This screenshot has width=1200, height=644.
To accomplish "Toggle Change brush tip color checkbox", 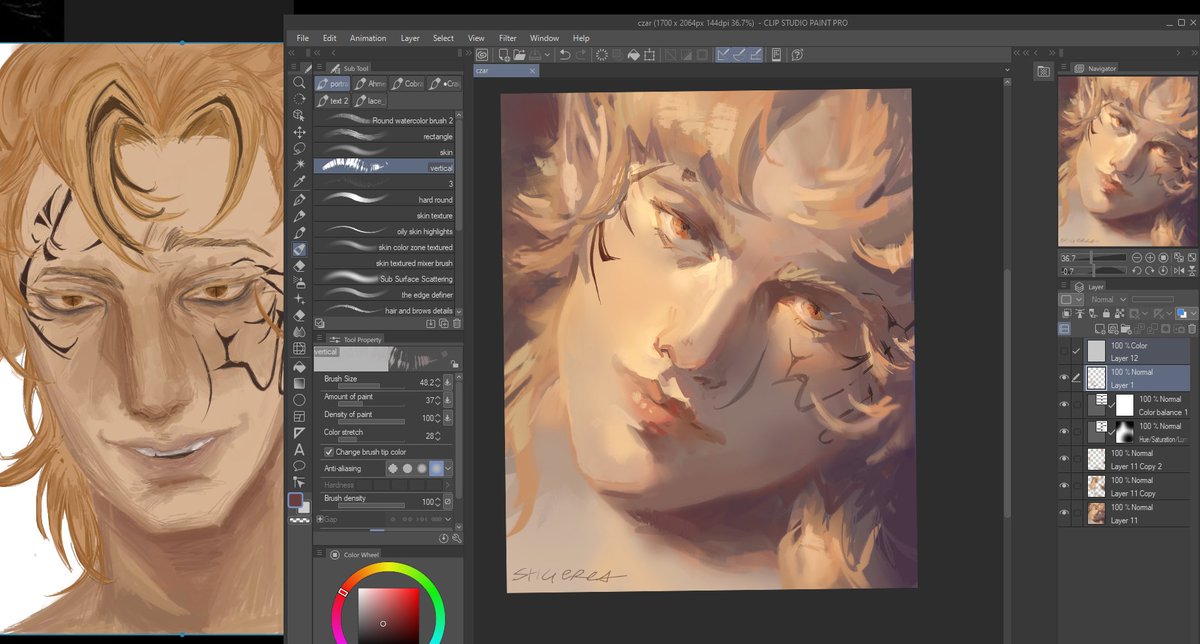I will [x=329, y=452].
